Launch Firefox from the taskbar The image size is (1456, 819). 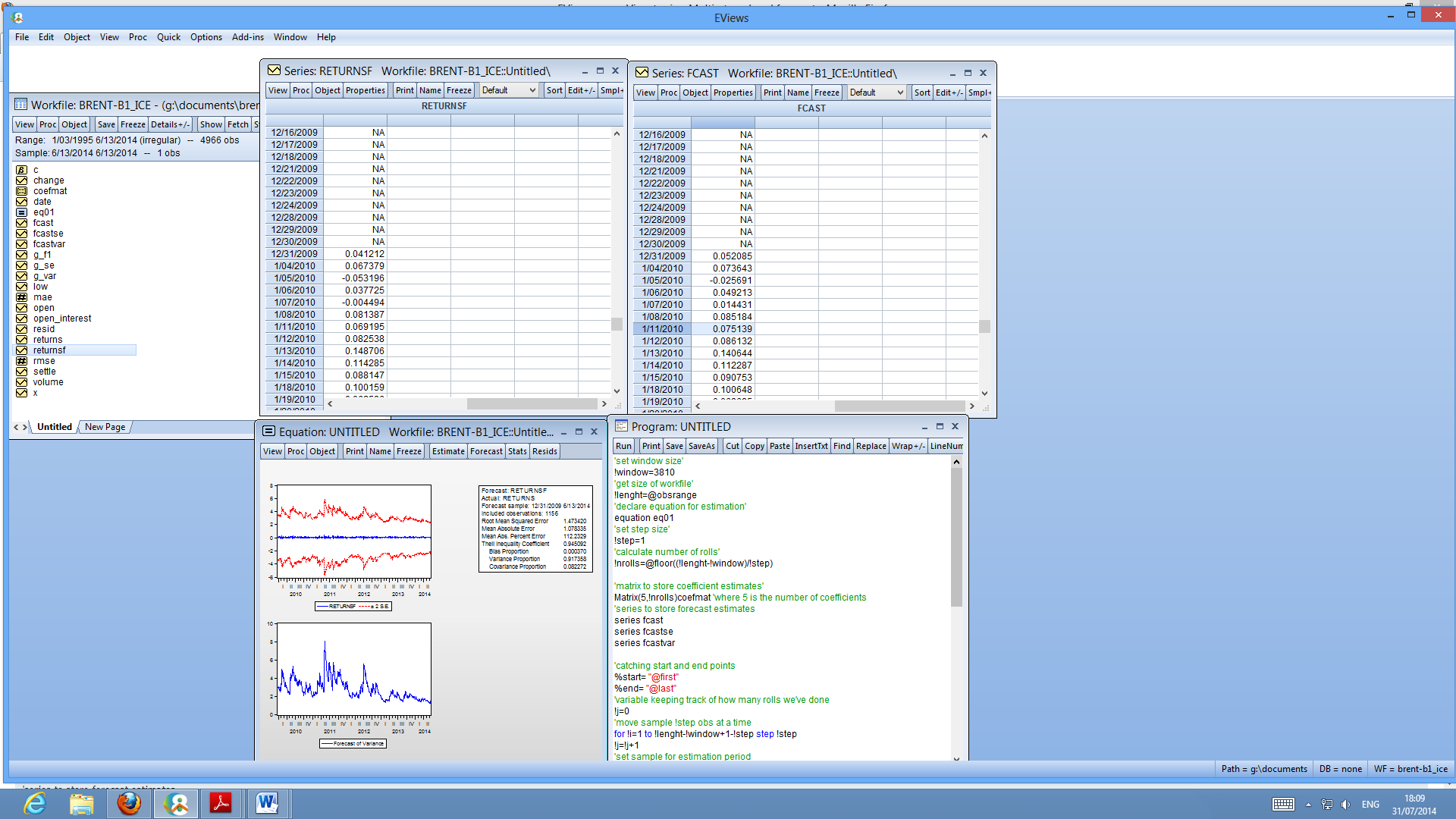129,803
